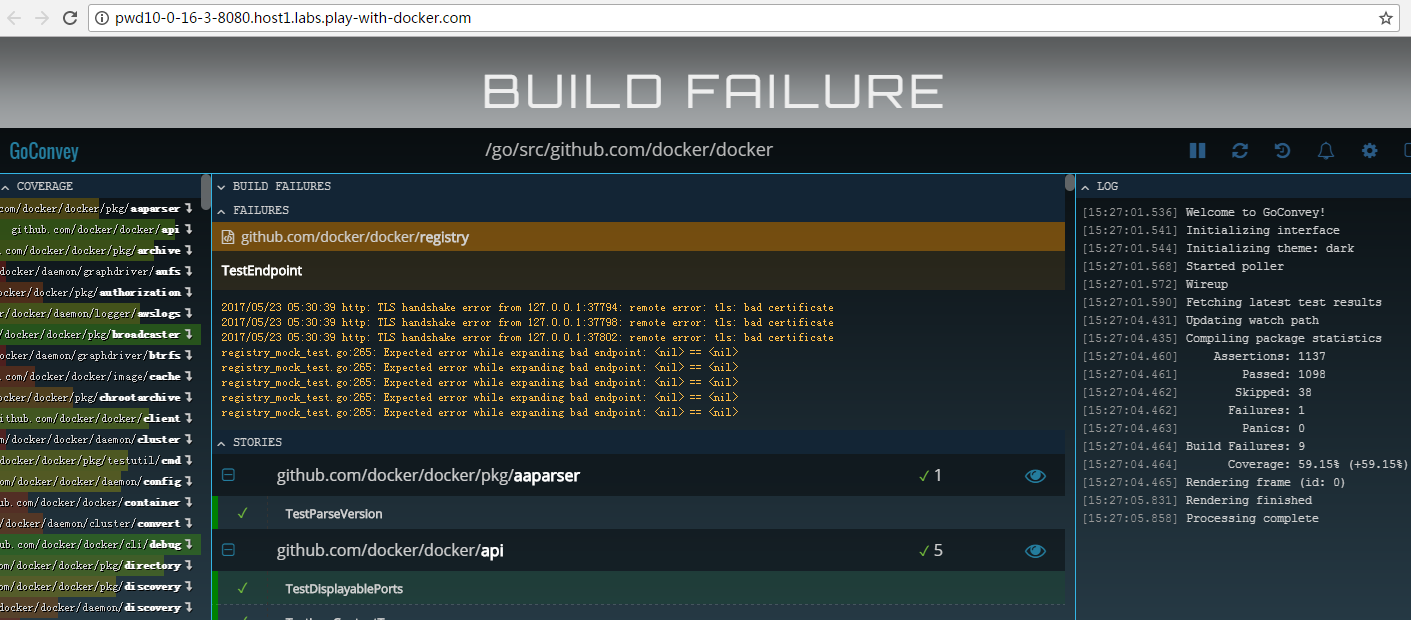This screenshot has width=1411, height=620.
Task: Click the github.com/docker/docker/api story title
Action: pyautogui.click(x=390, y=551)
